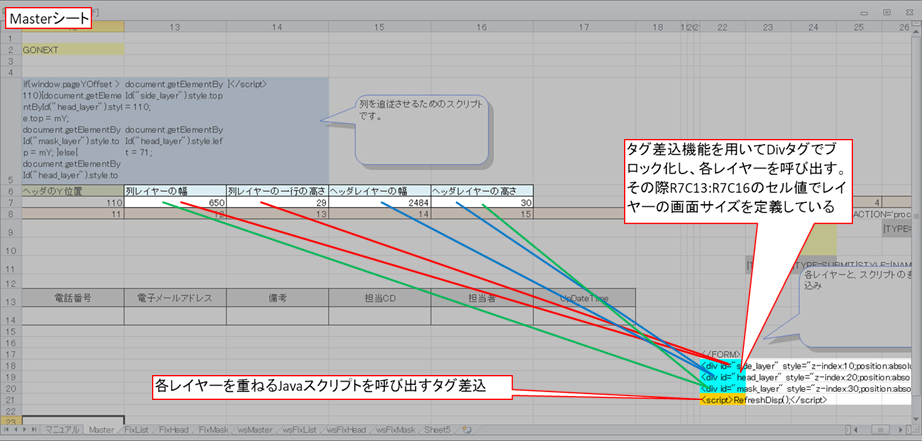922x441 pixels.
Task: Click the cell starting with if(window.pageYOffset
Action: coord(73,131)
